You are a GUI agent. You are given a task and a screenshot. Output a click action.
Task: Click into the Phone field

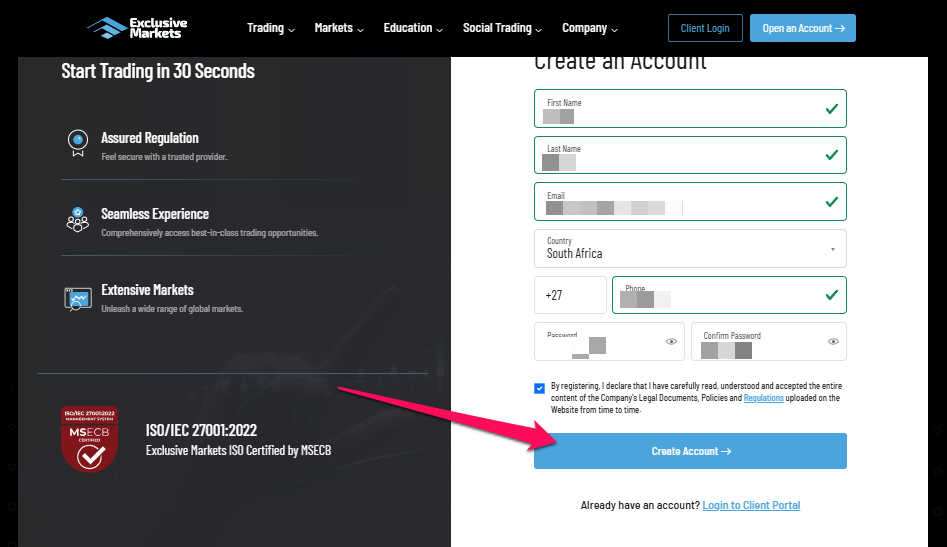[x=729, y=295]
